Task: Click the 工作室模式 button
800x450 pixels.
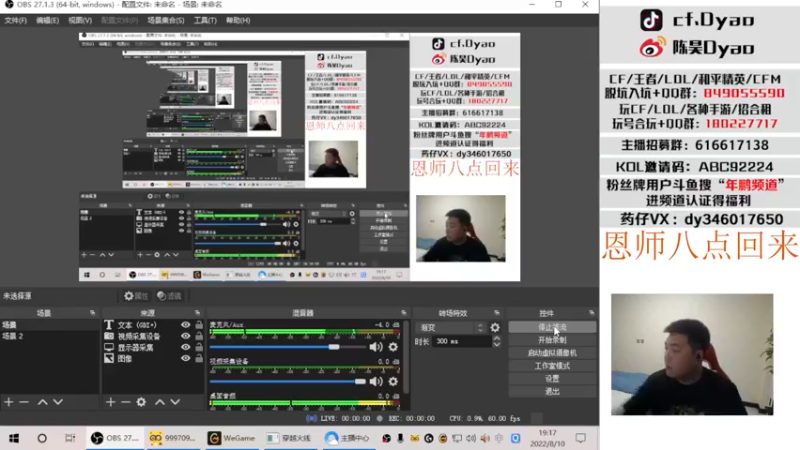Action: (x=552, y=366)
